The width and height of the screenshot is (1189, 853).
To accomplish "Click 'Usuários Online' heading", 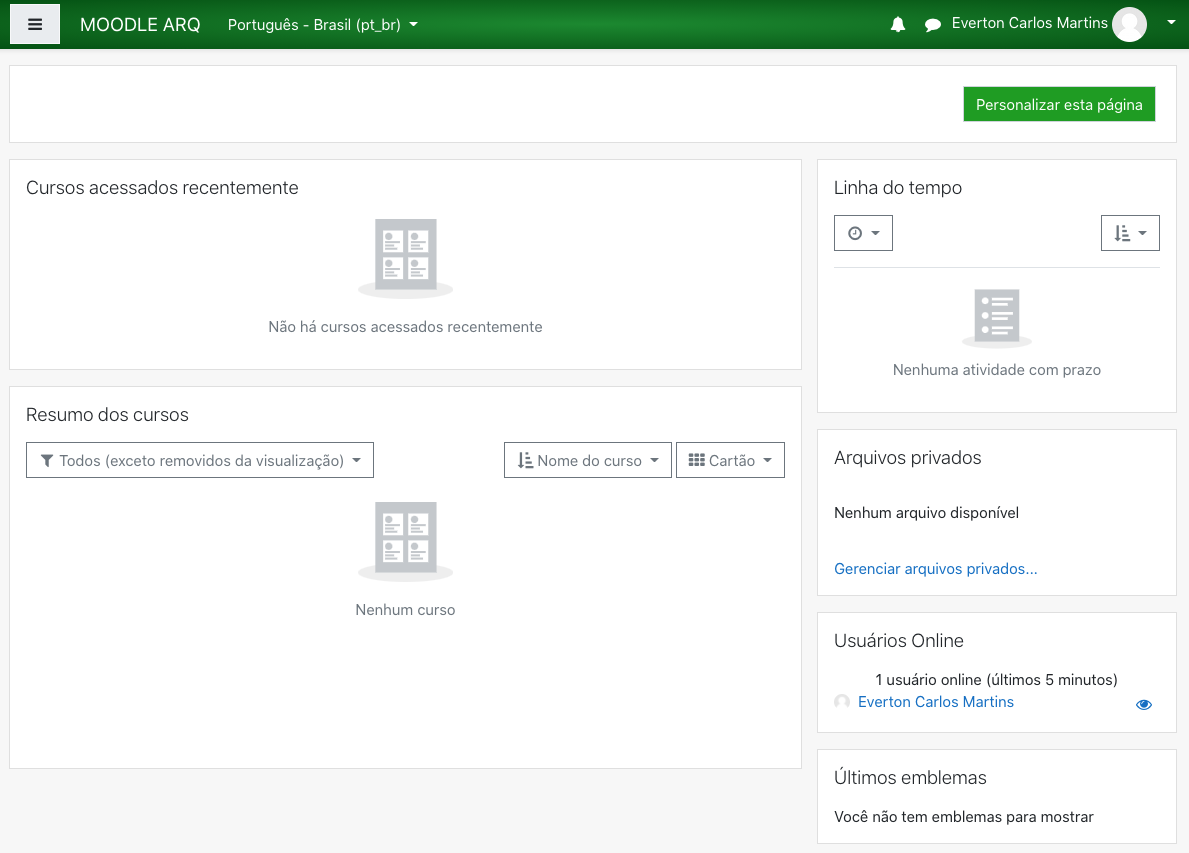I will click(x=899, y=641).
